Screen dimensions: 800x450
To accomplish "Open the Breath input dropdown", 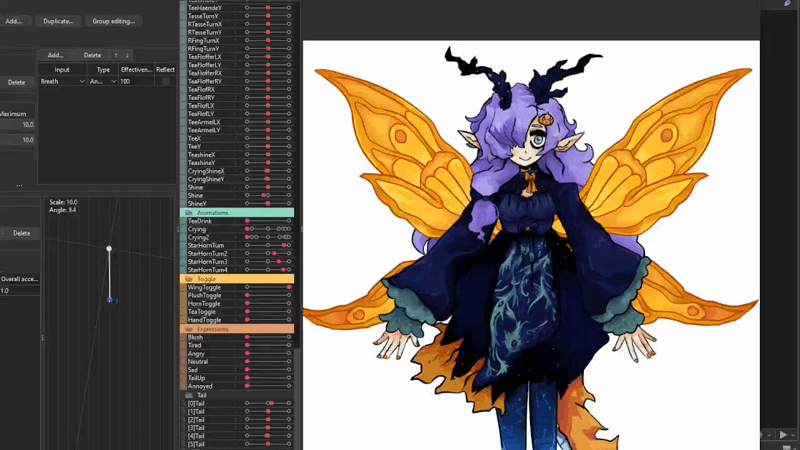I will click(x=62, y=81).
